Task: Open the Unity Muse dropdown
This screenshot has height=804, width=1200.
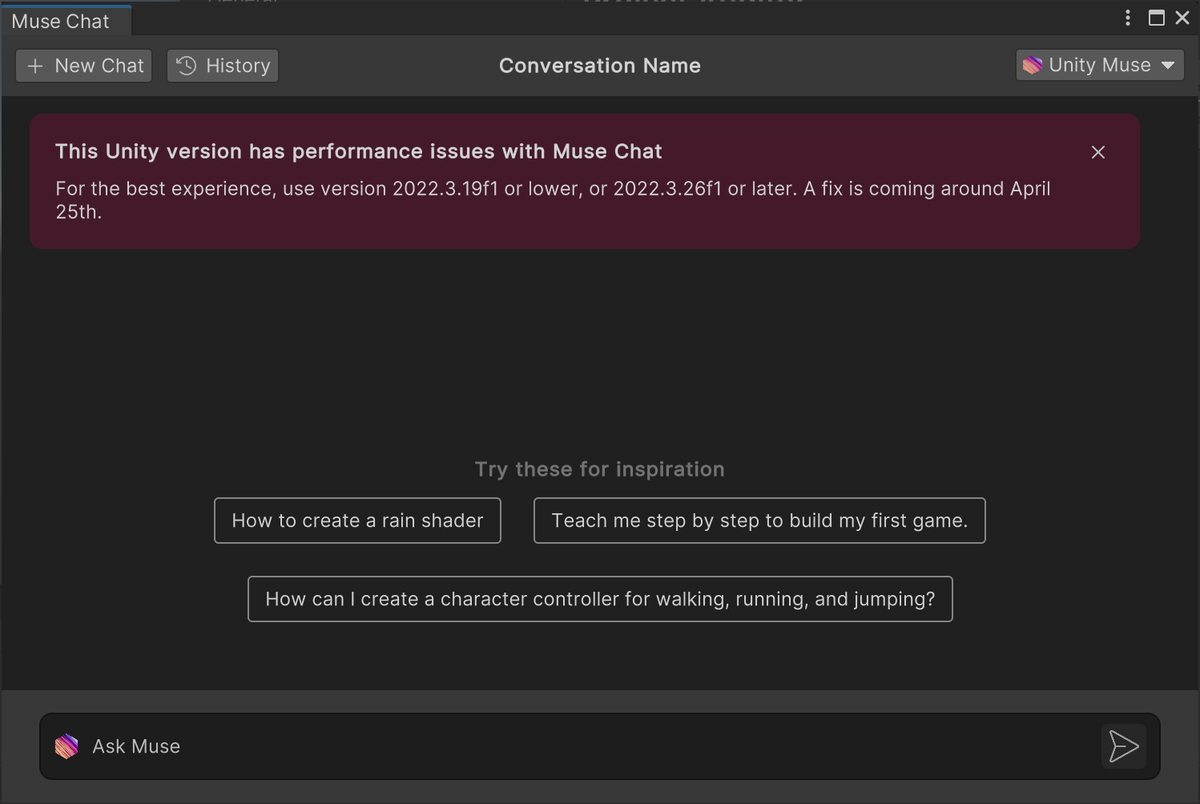Action: coord(1100,65)
